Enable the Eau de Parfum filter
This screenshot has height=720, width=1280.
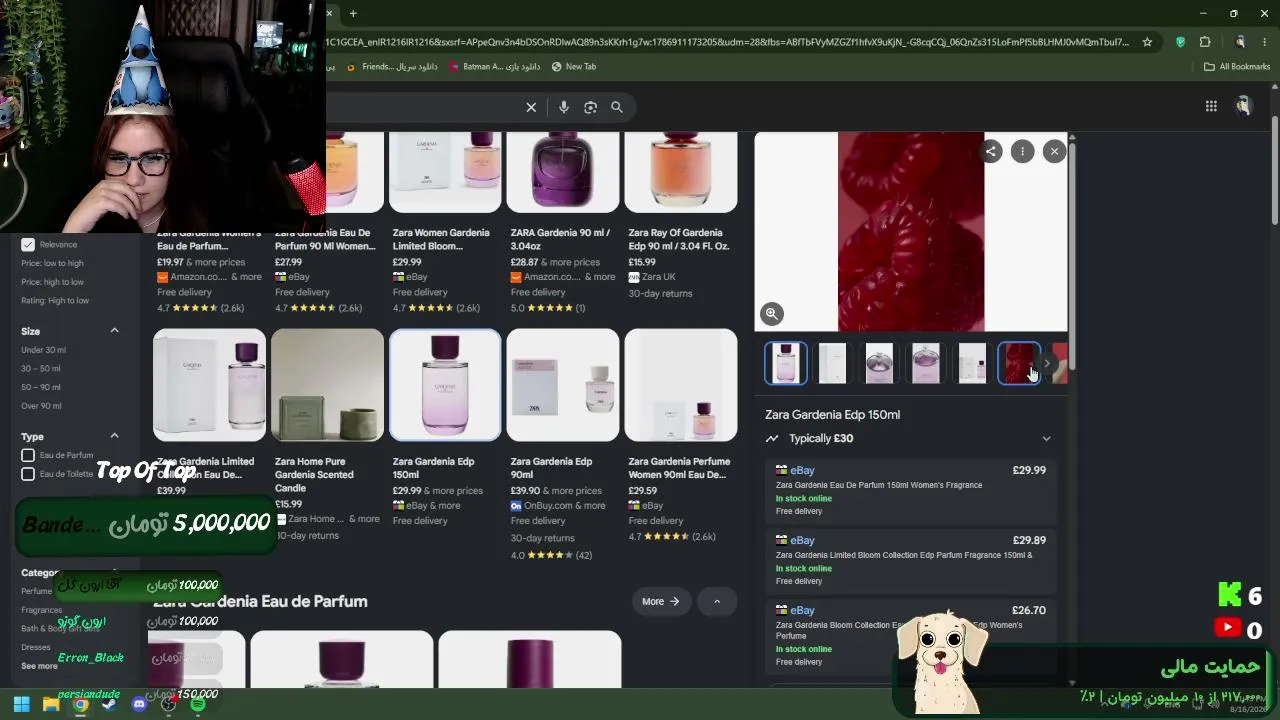pos(28,455)
